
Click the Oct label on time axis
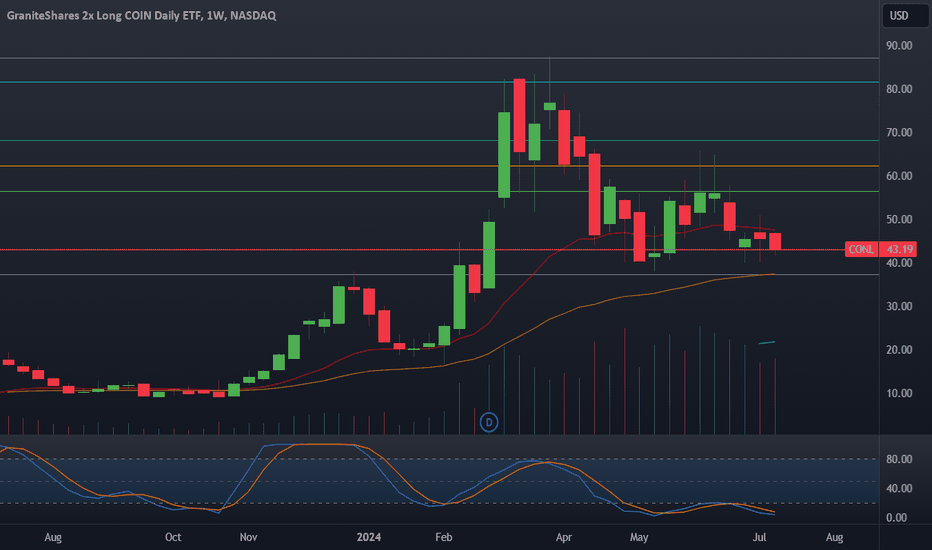pyautogui.click(x=173, y=537)
